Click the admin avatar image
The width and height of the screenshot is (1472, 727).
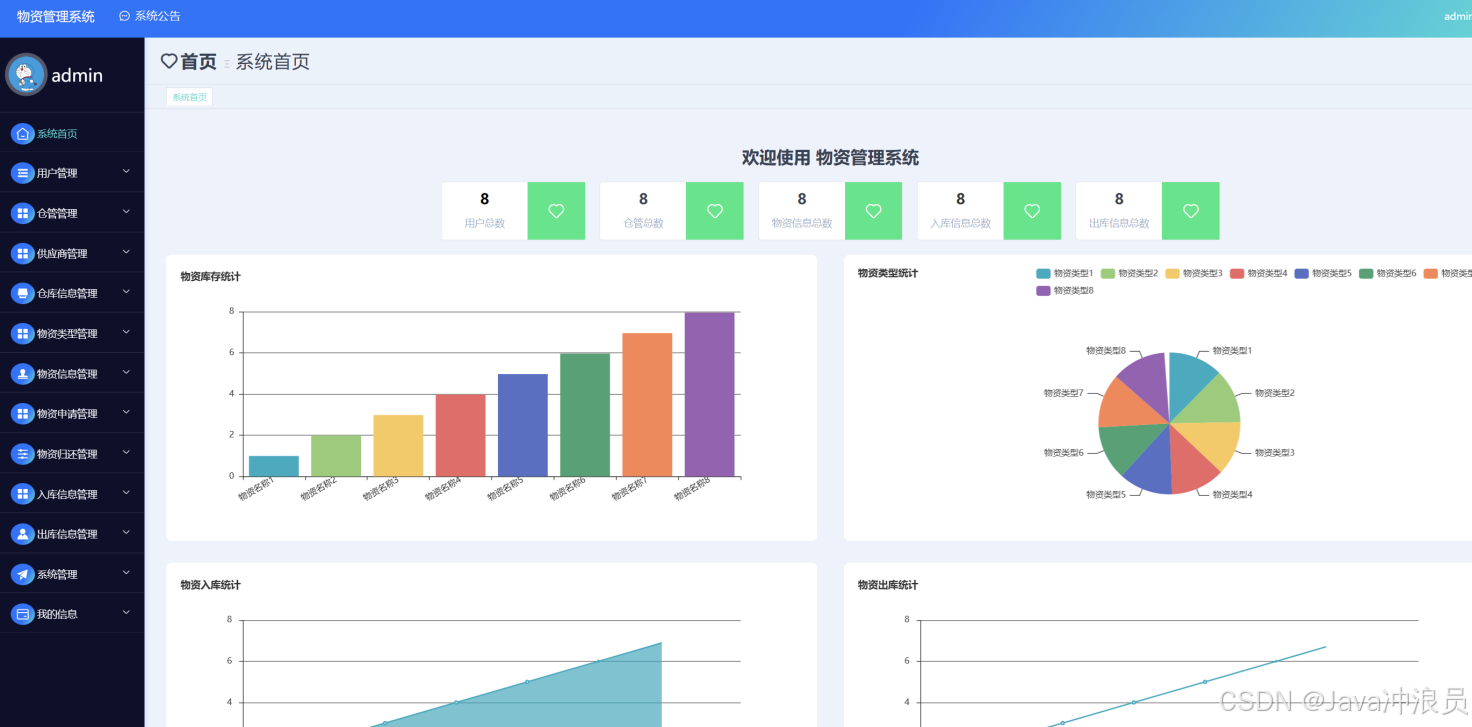point(26,74)
